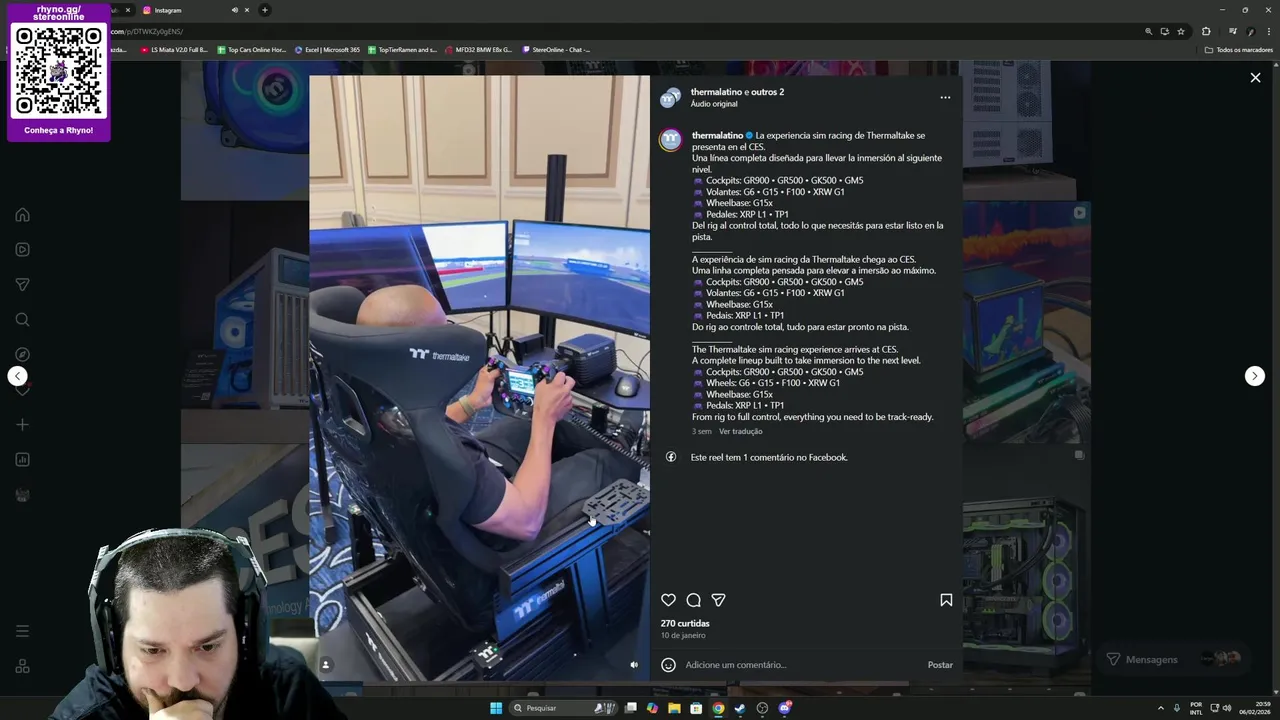
Task: Open a new browser tab
Action: click(x=264, y=10)
